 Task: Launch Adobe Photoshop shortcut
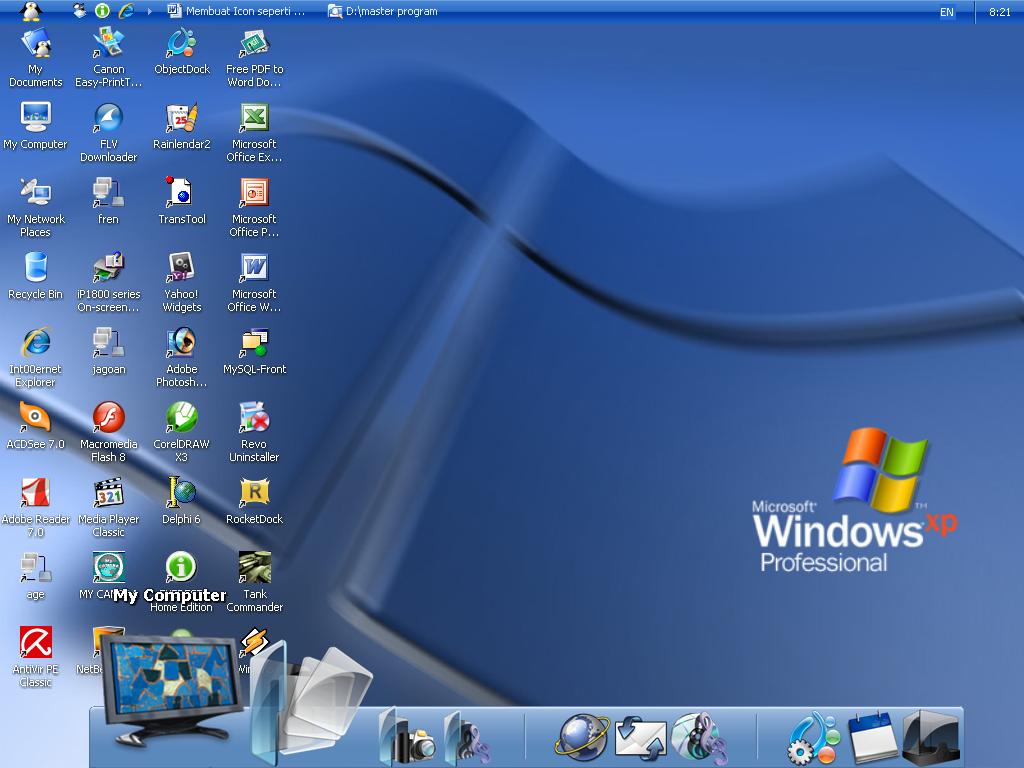182,357
